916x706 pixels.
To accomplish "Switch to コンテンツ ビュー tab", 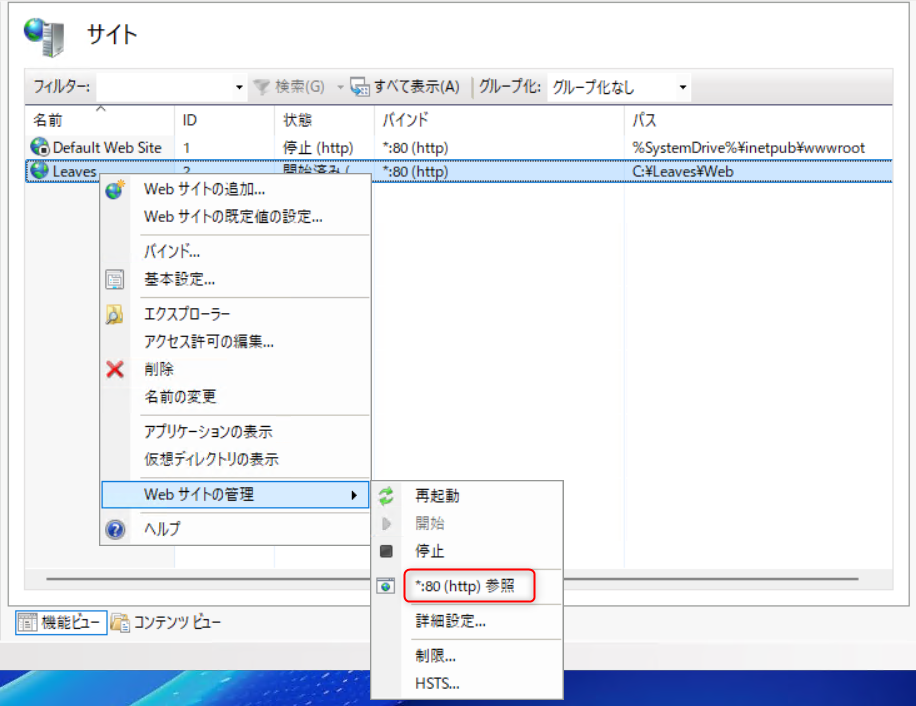I will tap(166, 623).
